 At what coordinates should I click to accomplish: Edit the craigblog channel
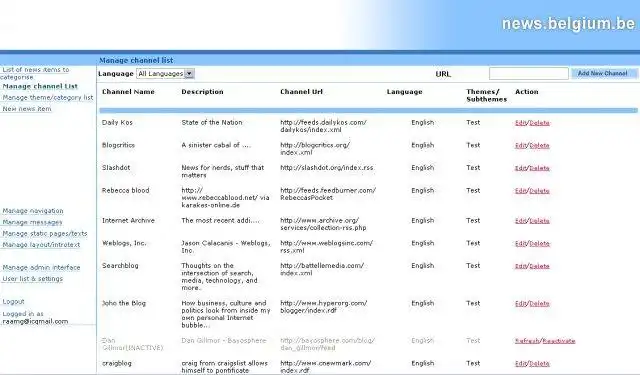click(x=520, y=364)
